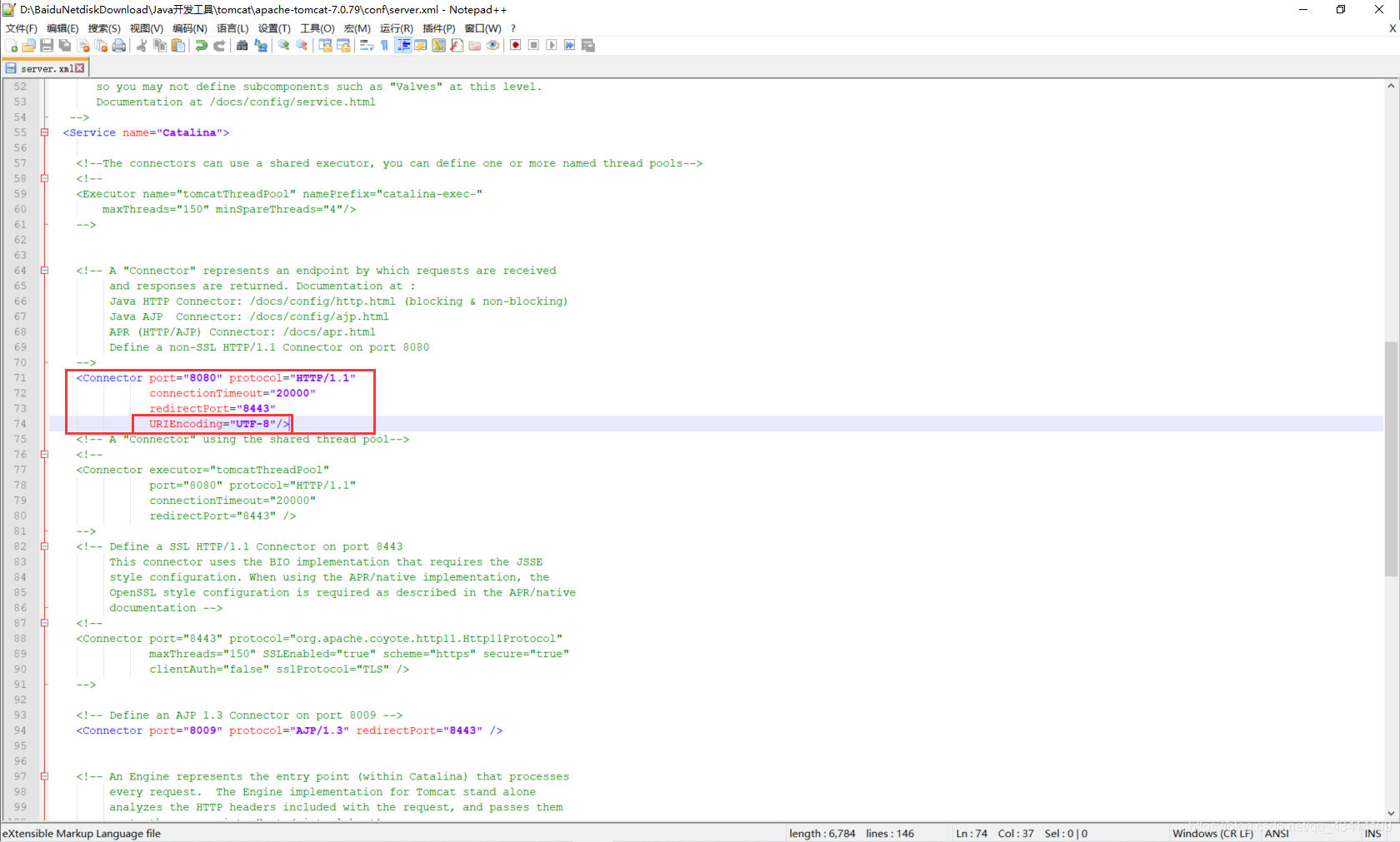
Task: Open the 设置(T) menu
Action: [274, 28]
